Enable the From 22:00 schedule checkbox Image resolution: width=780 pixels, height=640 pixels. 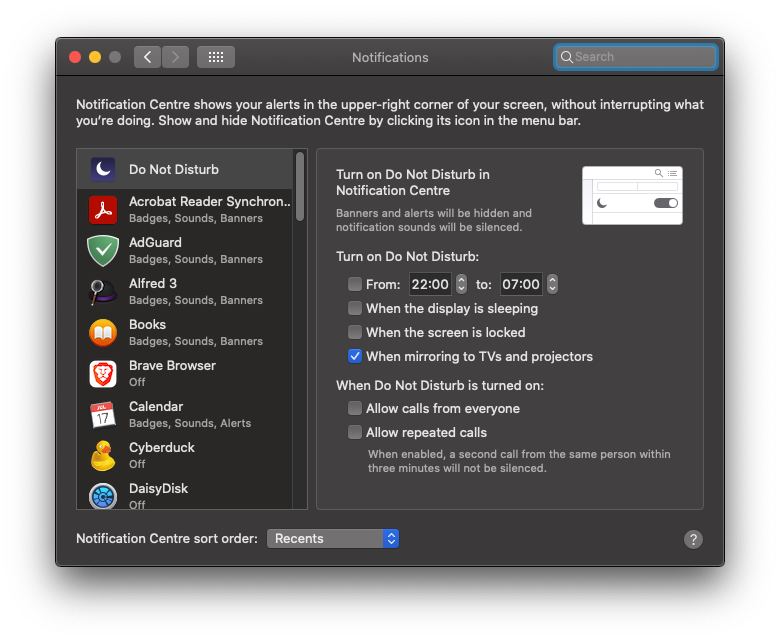pos(355,284)
